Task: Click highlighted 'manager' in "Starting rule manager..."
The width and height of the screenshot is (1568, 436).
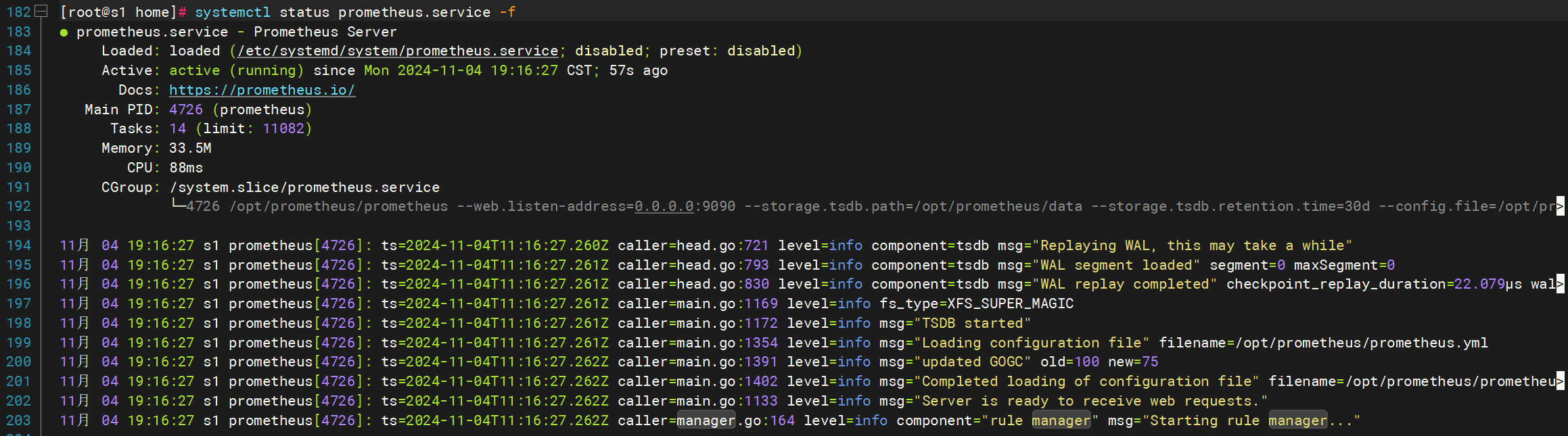Action: click(1298, 420)
